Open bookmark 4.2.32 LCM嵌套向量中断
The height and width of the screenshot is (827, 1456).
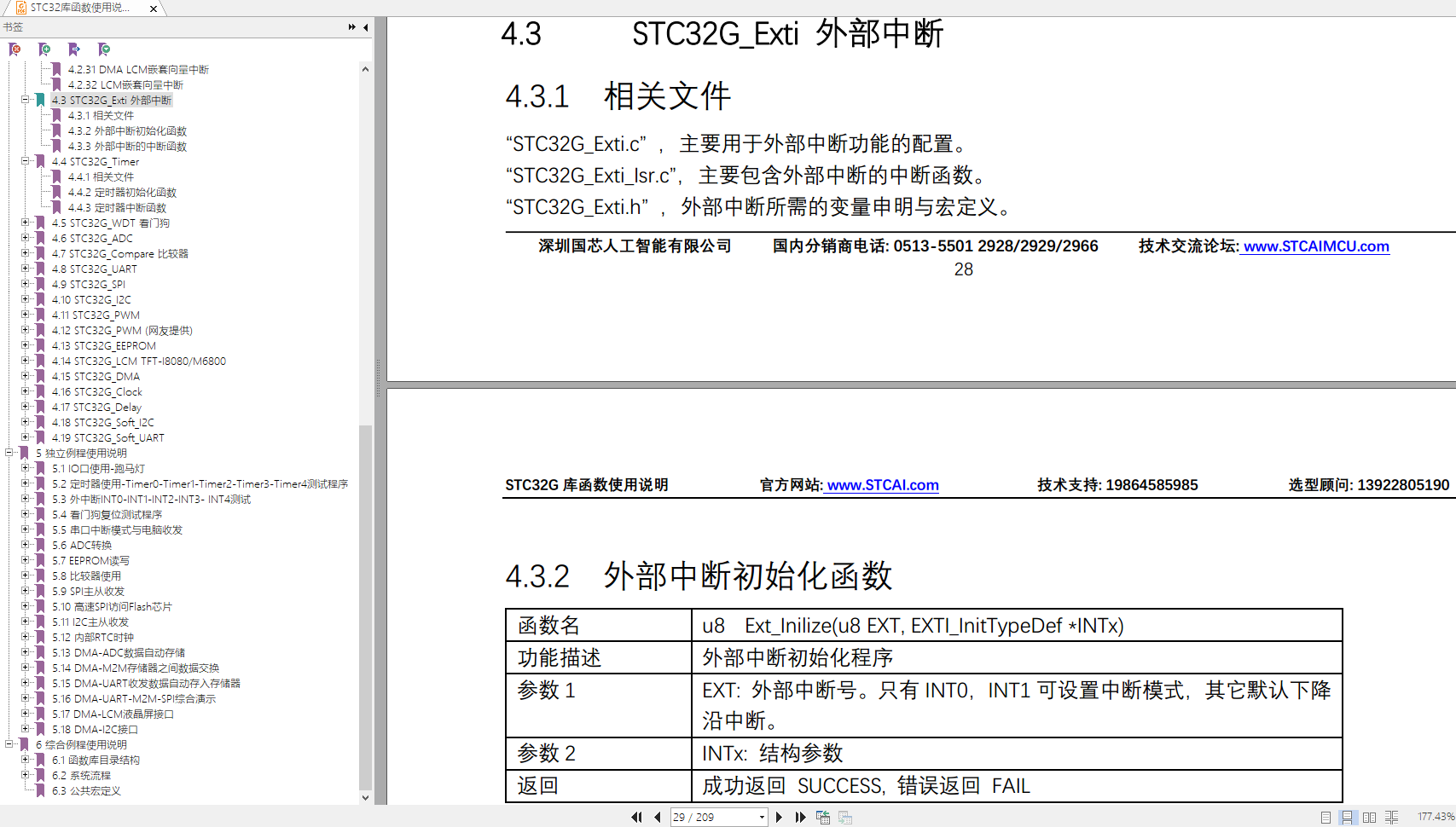coord(125,84)
